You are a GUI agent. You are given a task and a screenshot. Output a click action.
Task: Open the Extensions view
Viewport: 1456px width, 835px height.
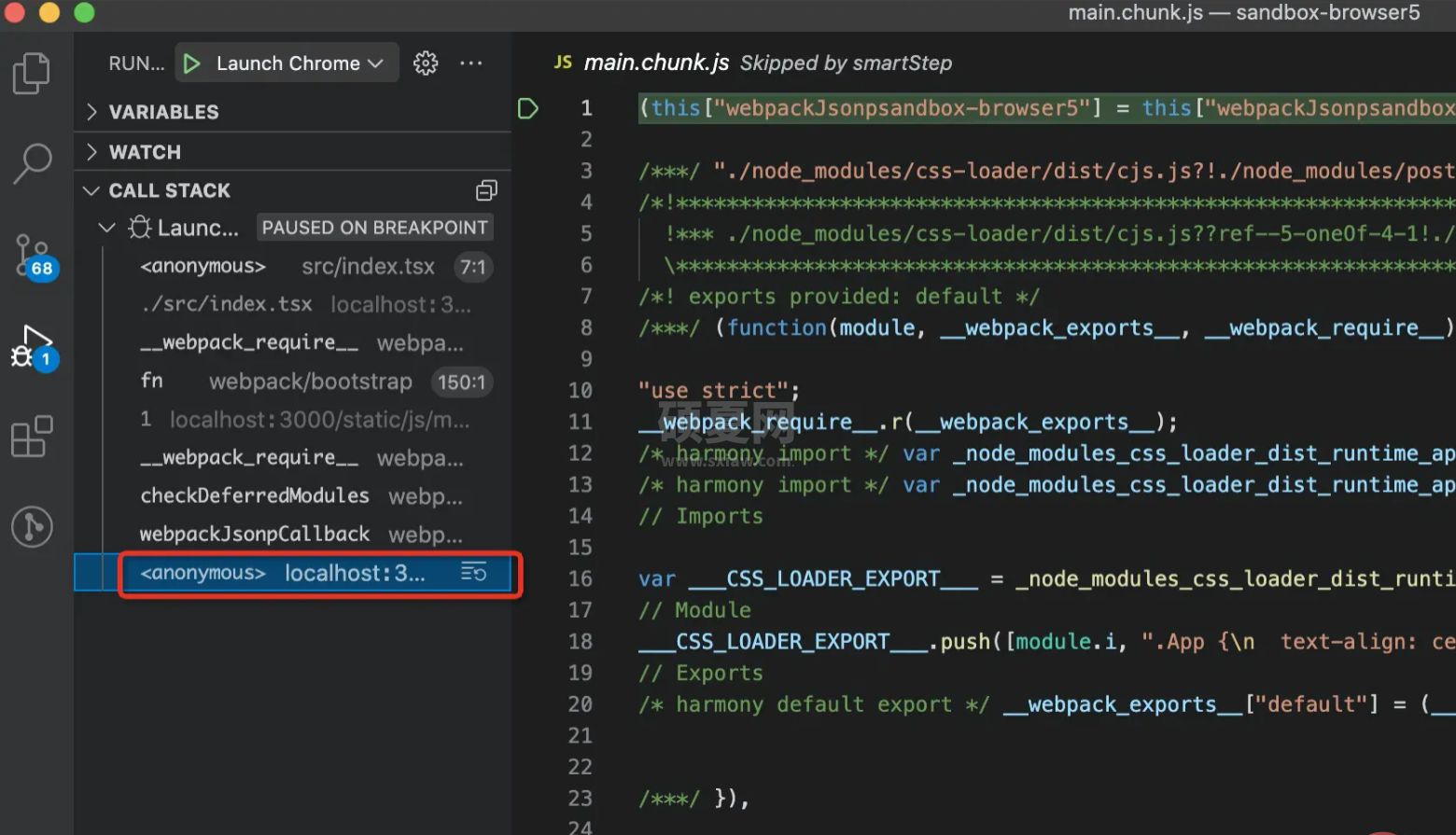click(33, 437)
